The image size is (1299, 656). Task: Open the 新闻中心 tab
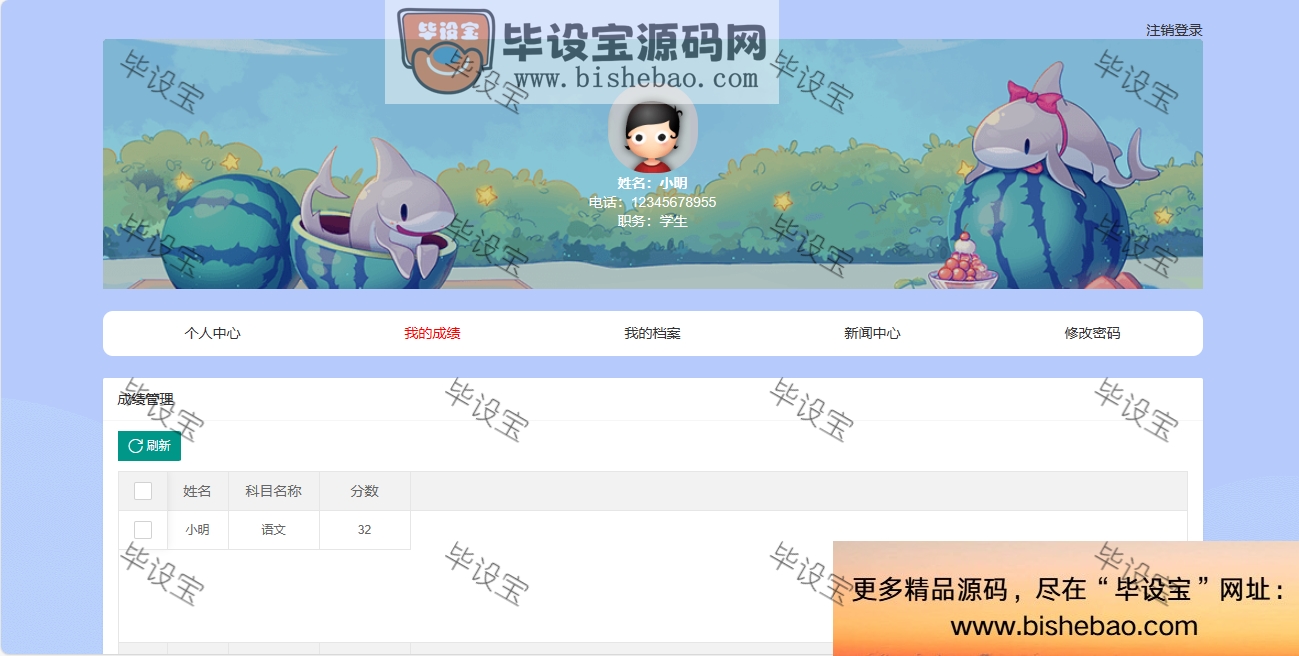point(872,333)
